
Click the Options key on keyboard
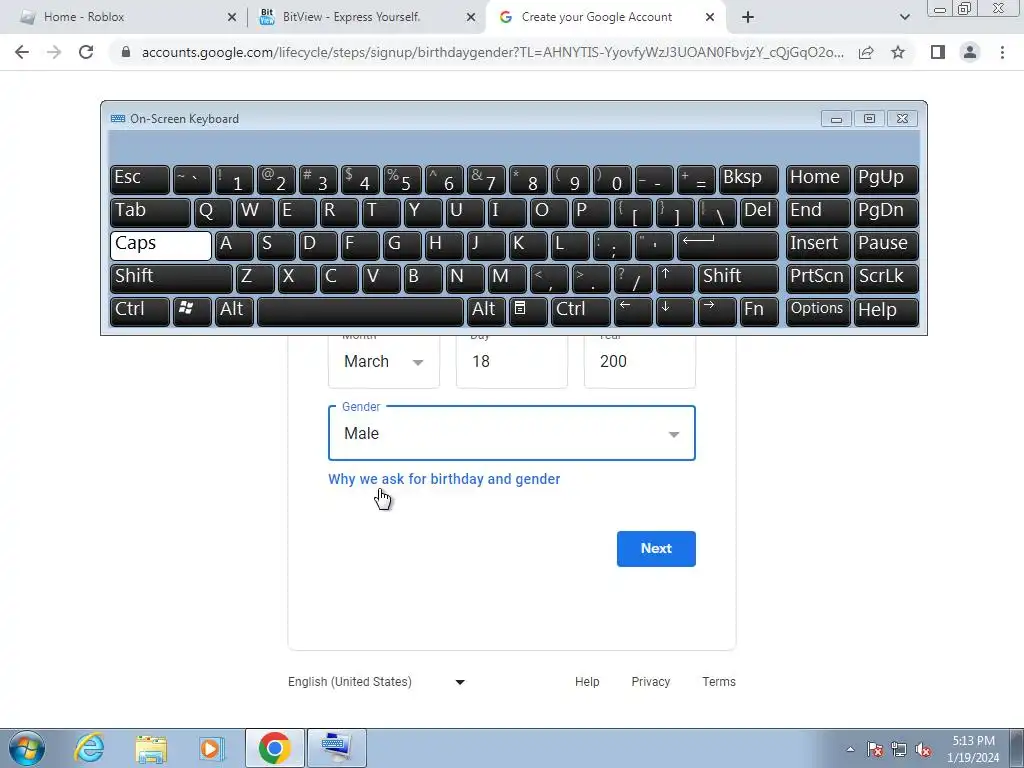point(818,311)
